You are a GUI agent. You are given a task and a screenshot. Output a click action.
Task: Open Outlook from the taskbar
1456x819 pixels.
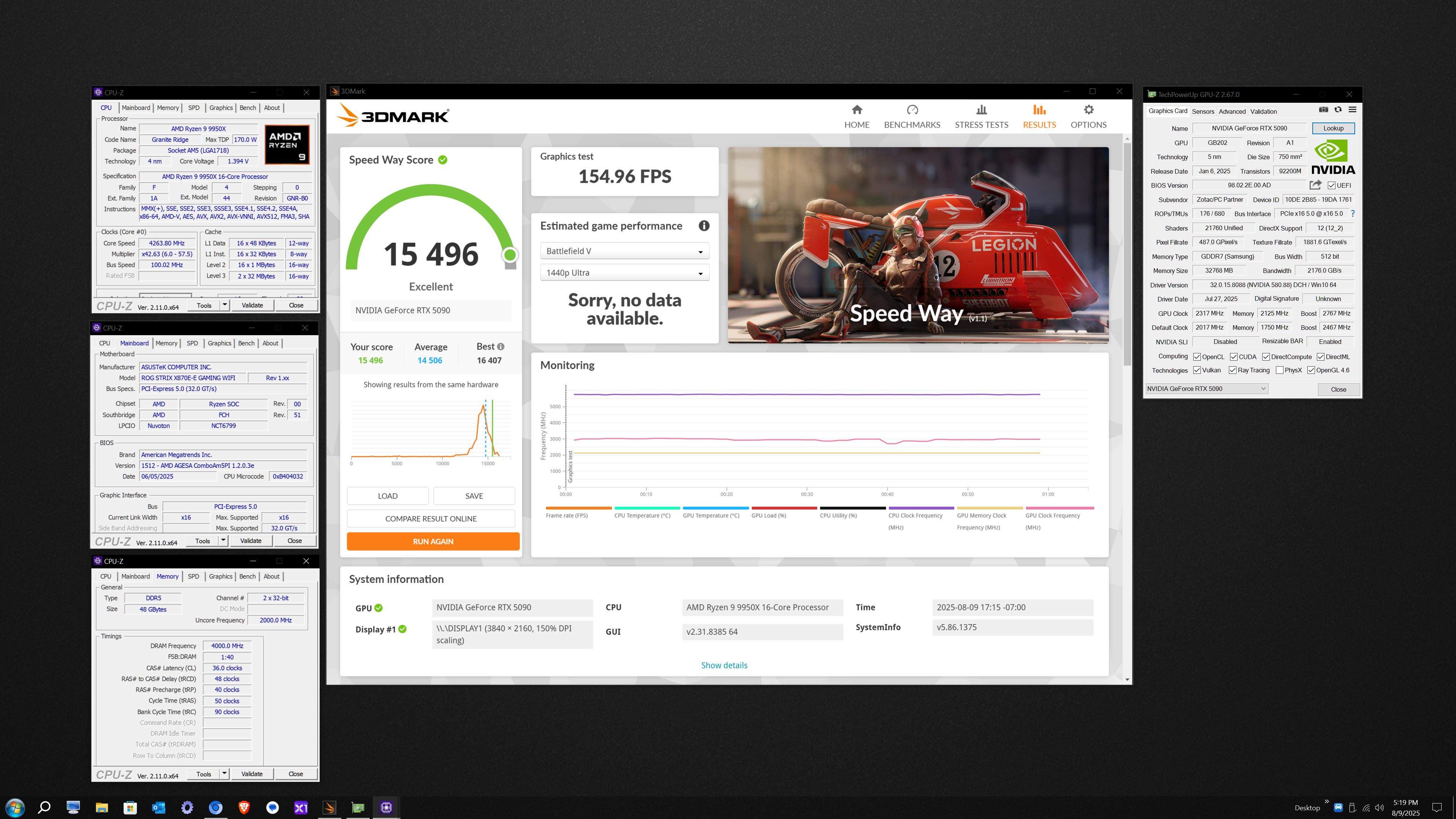[159, 808]
